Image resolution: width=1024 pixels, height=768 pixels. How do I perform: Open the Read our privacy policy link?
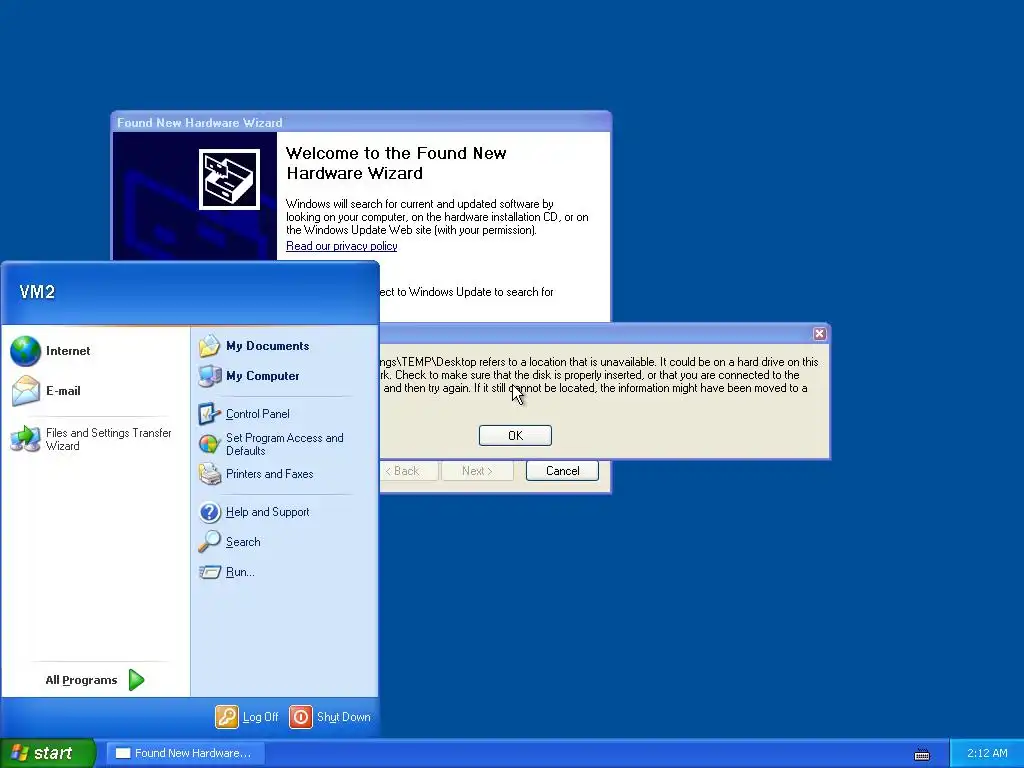[342, 246]
